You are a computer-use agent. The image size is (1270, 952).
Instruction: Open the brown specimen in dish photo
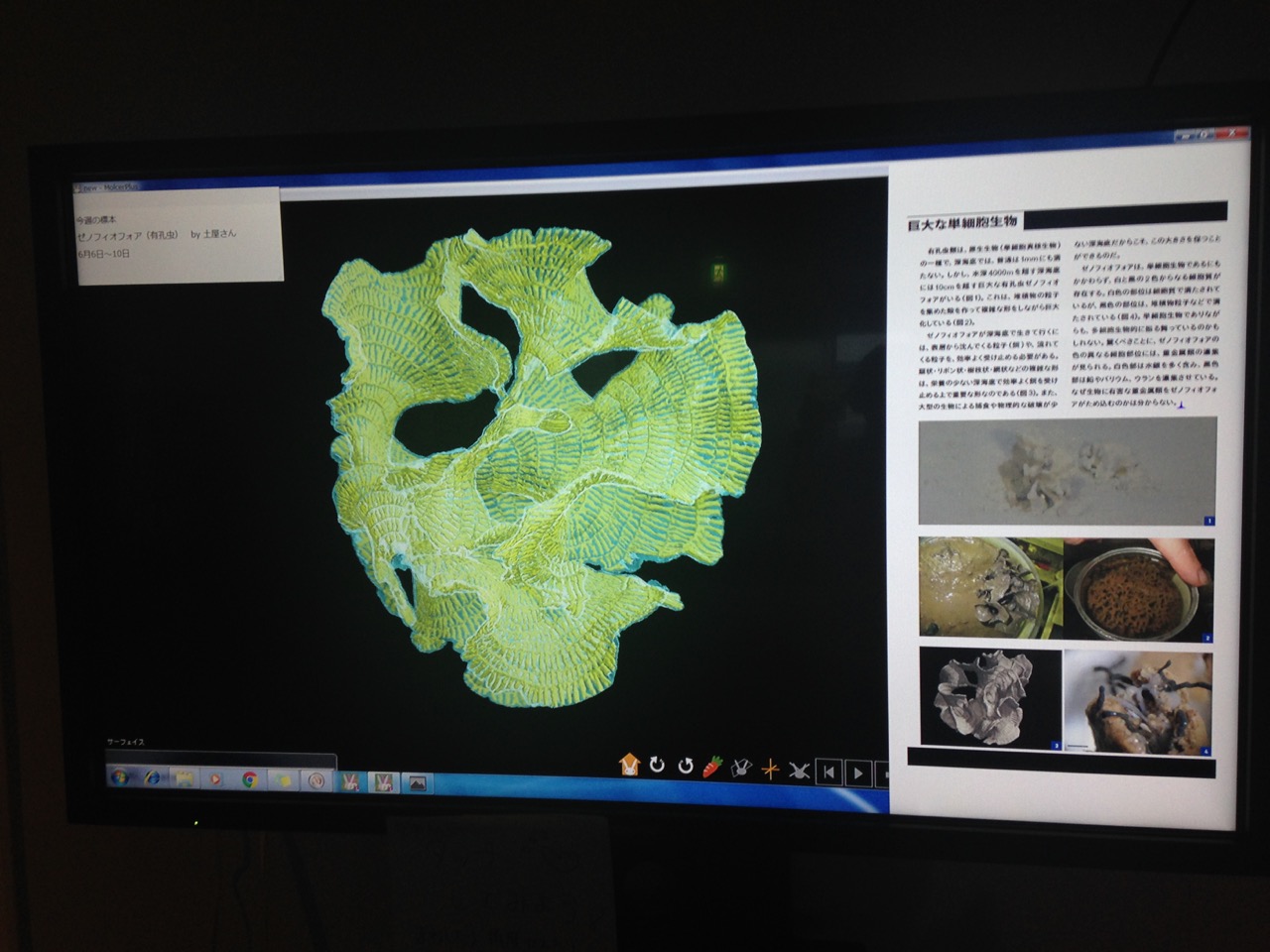pyautogui.click(x=1139, y=590)
